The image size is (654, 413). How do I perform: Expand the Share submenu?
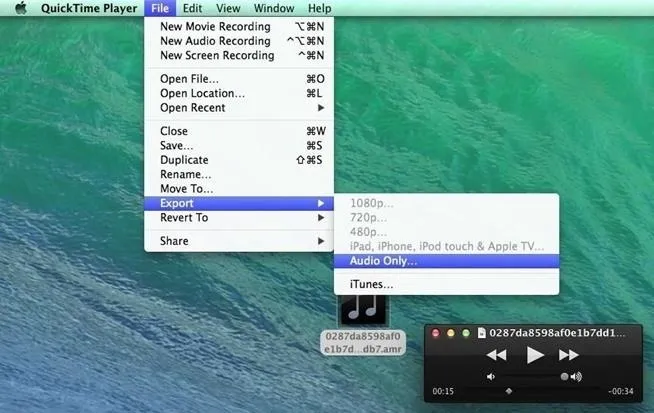coord(239,241)
